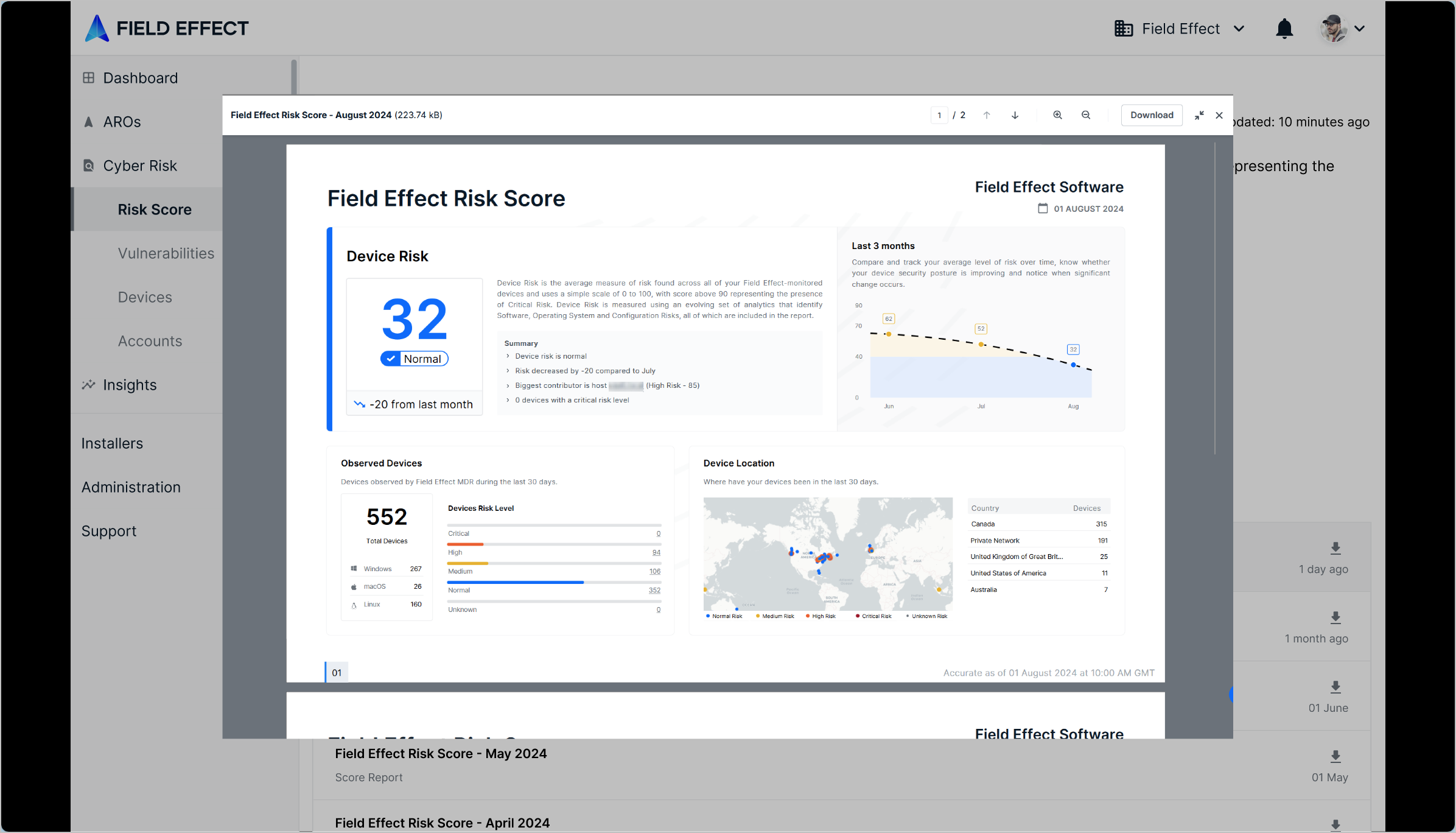Click the Download button

tap(1152, 115)
